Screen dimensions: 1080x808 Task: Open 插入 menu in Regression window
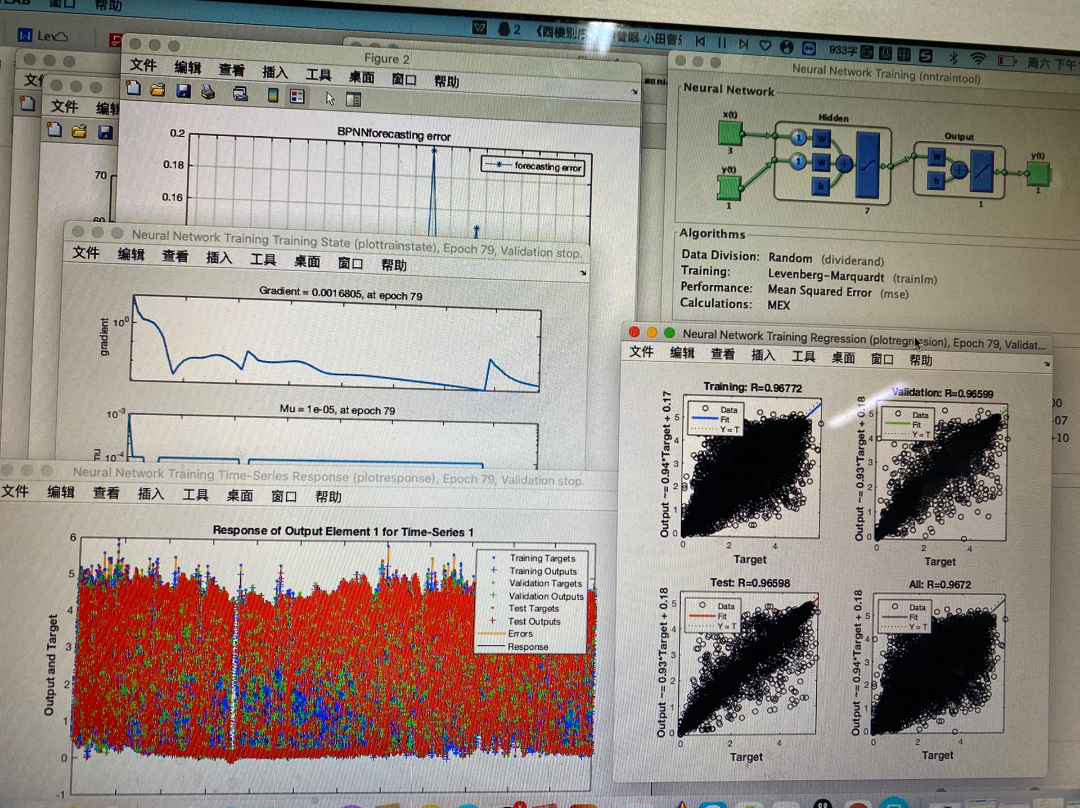click(762, 355)
